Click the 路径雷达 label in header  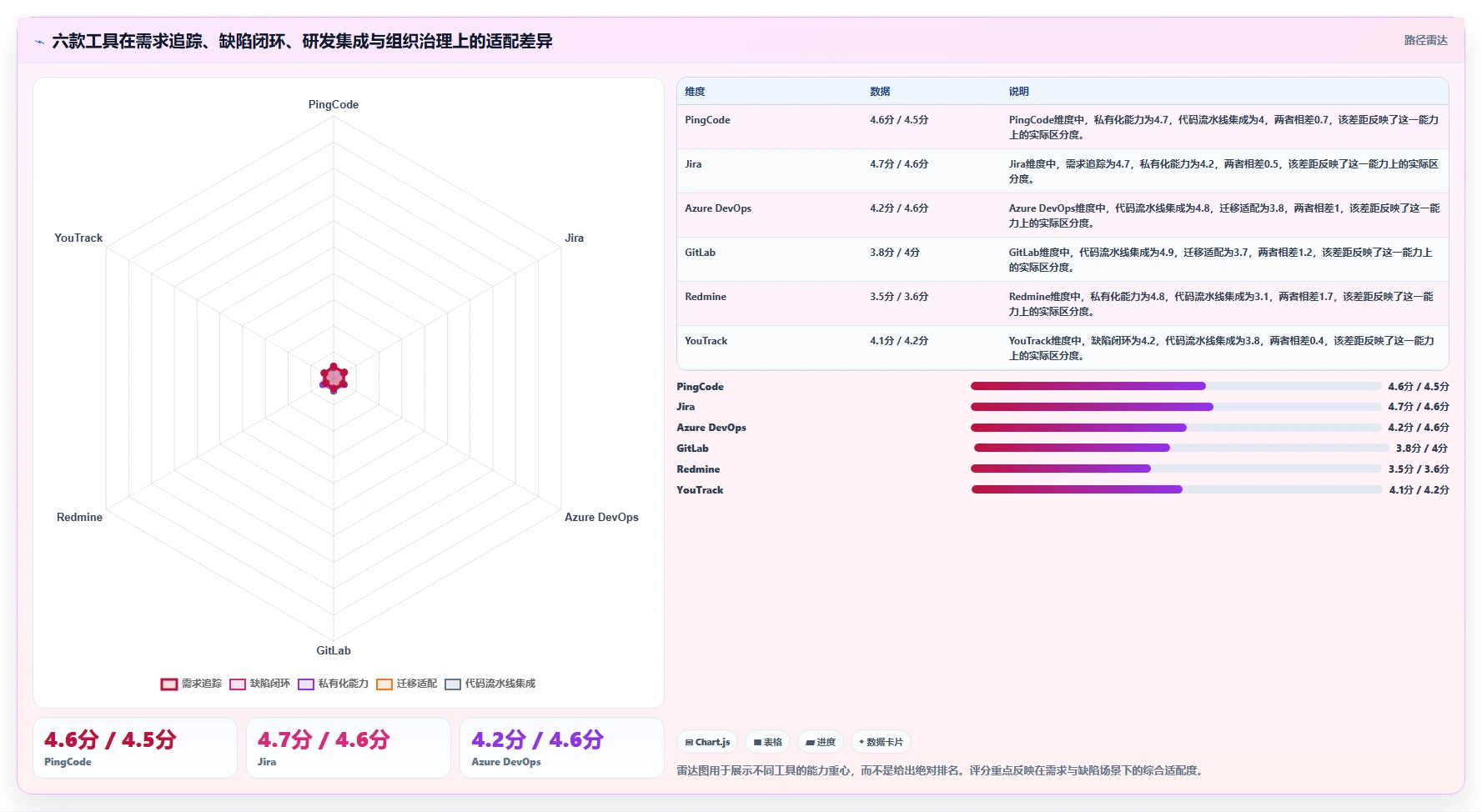click(1425, 40)
